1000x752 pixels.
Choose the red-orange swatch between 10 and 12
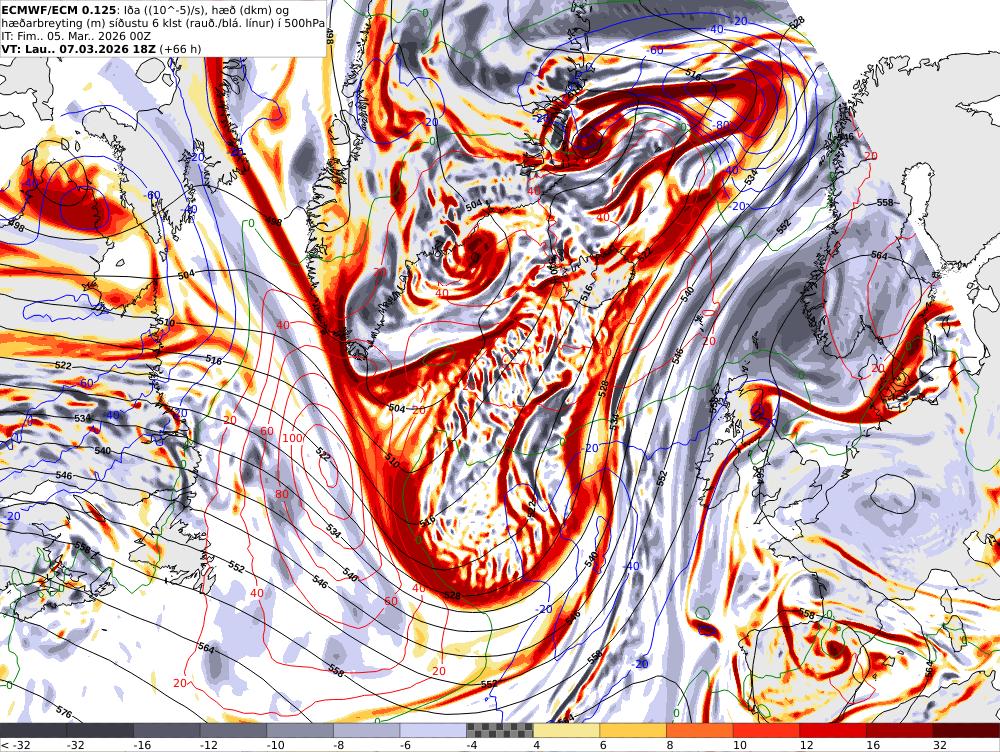tap(767, 730)
